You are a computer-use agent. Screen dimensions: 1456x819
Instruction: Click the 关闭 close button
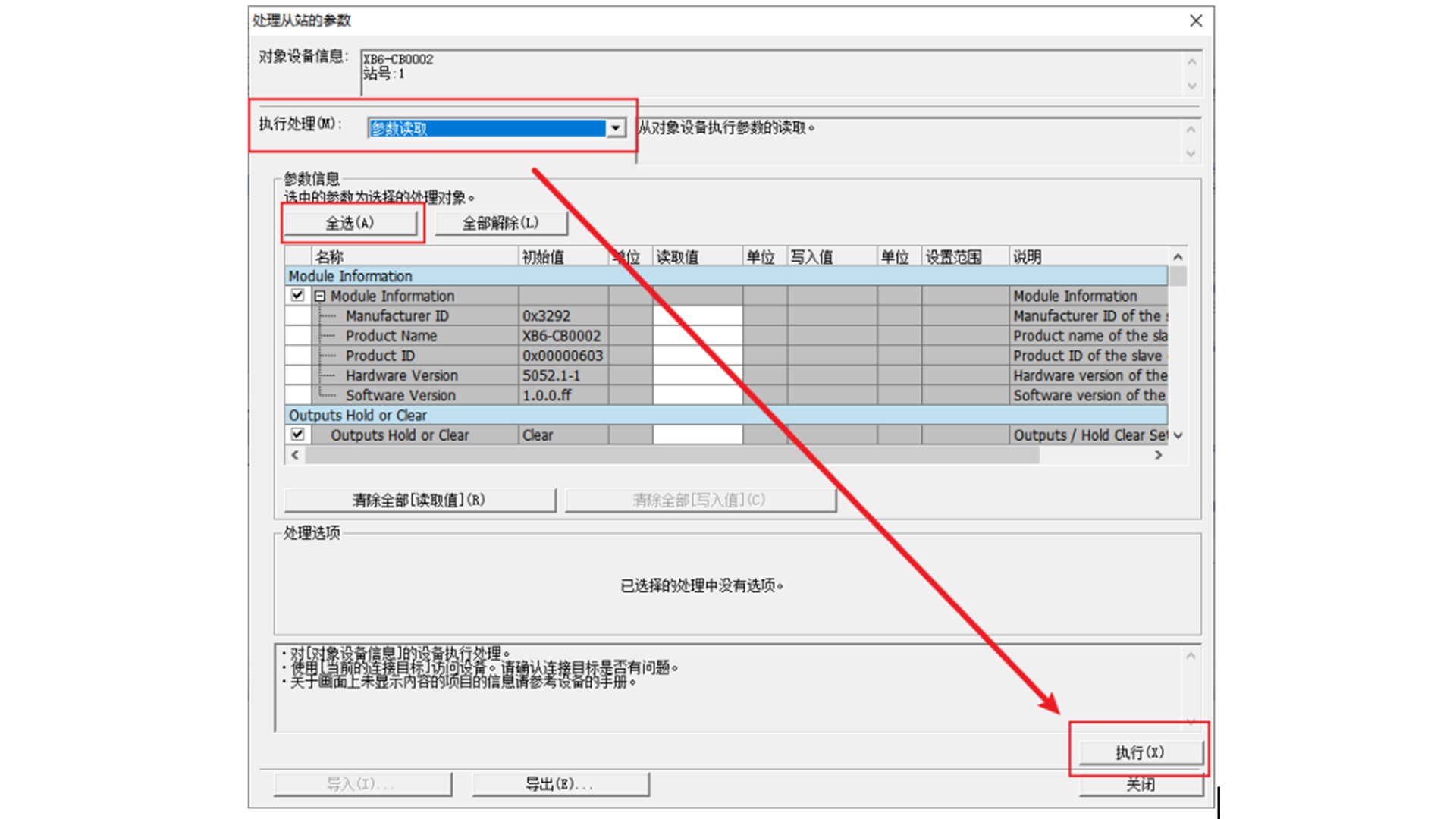(1141, 785)
